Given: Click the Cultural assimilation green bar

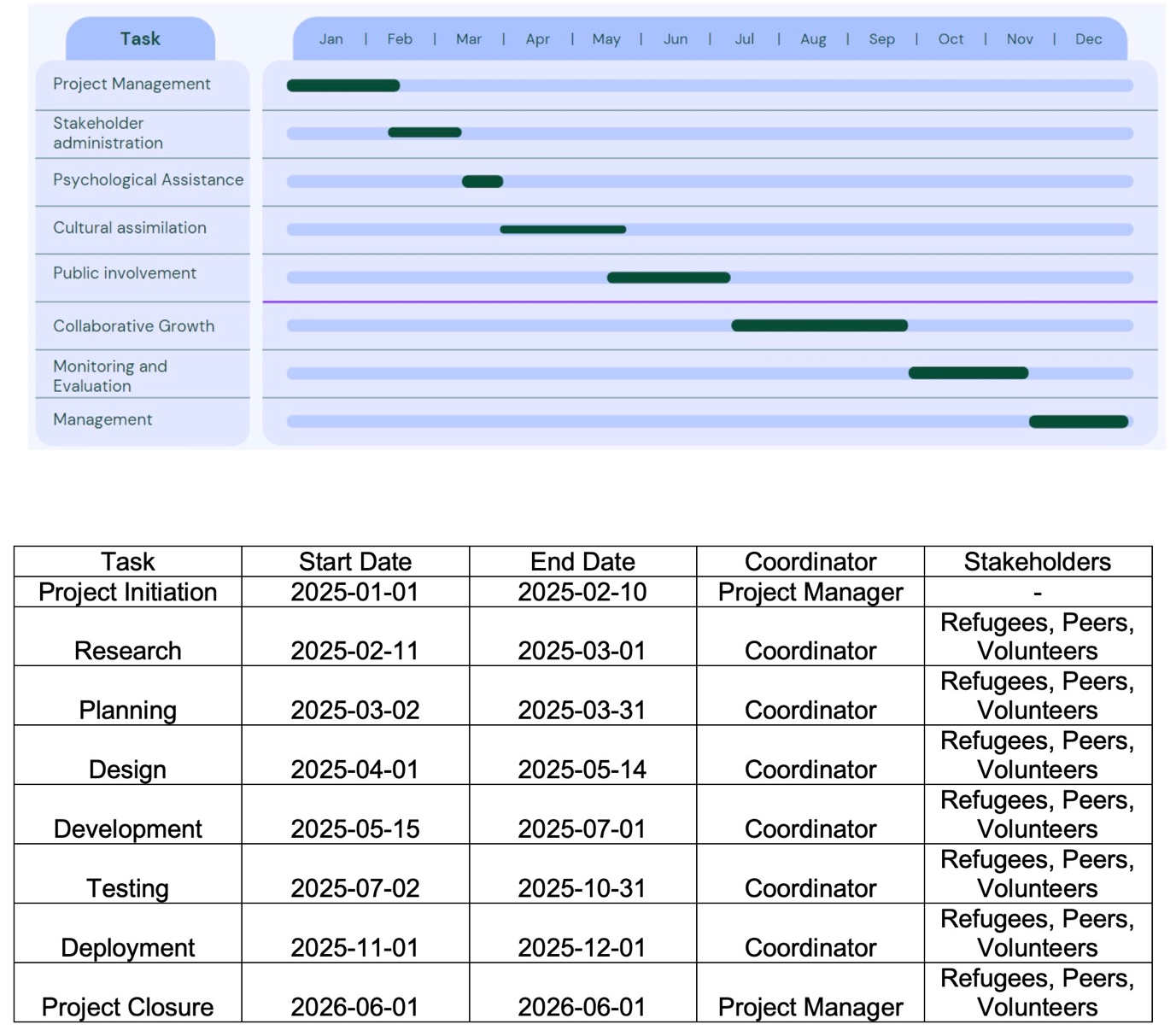Looking at the screenshot, I should pyautogui.click(x=563, y=229).
